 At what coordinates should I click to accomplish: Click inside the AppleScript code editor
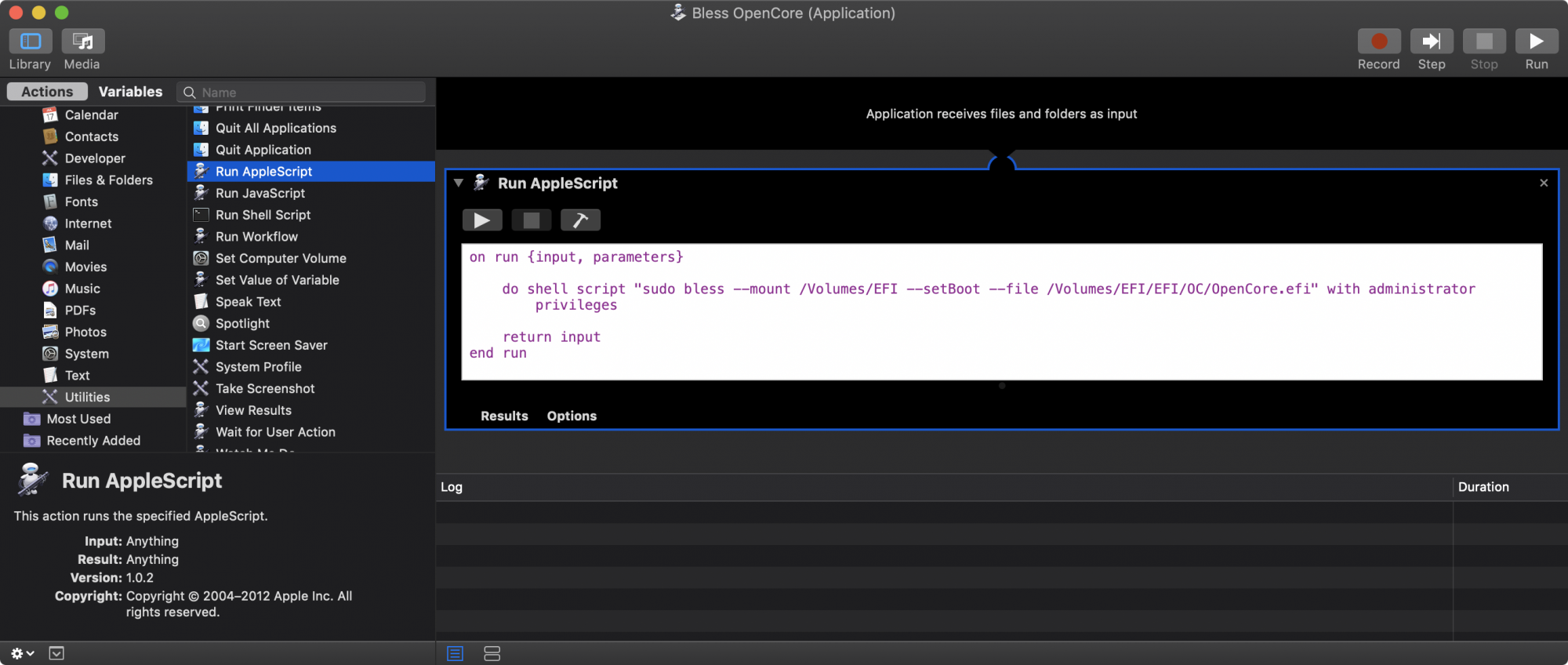[x=1002, y=312]
